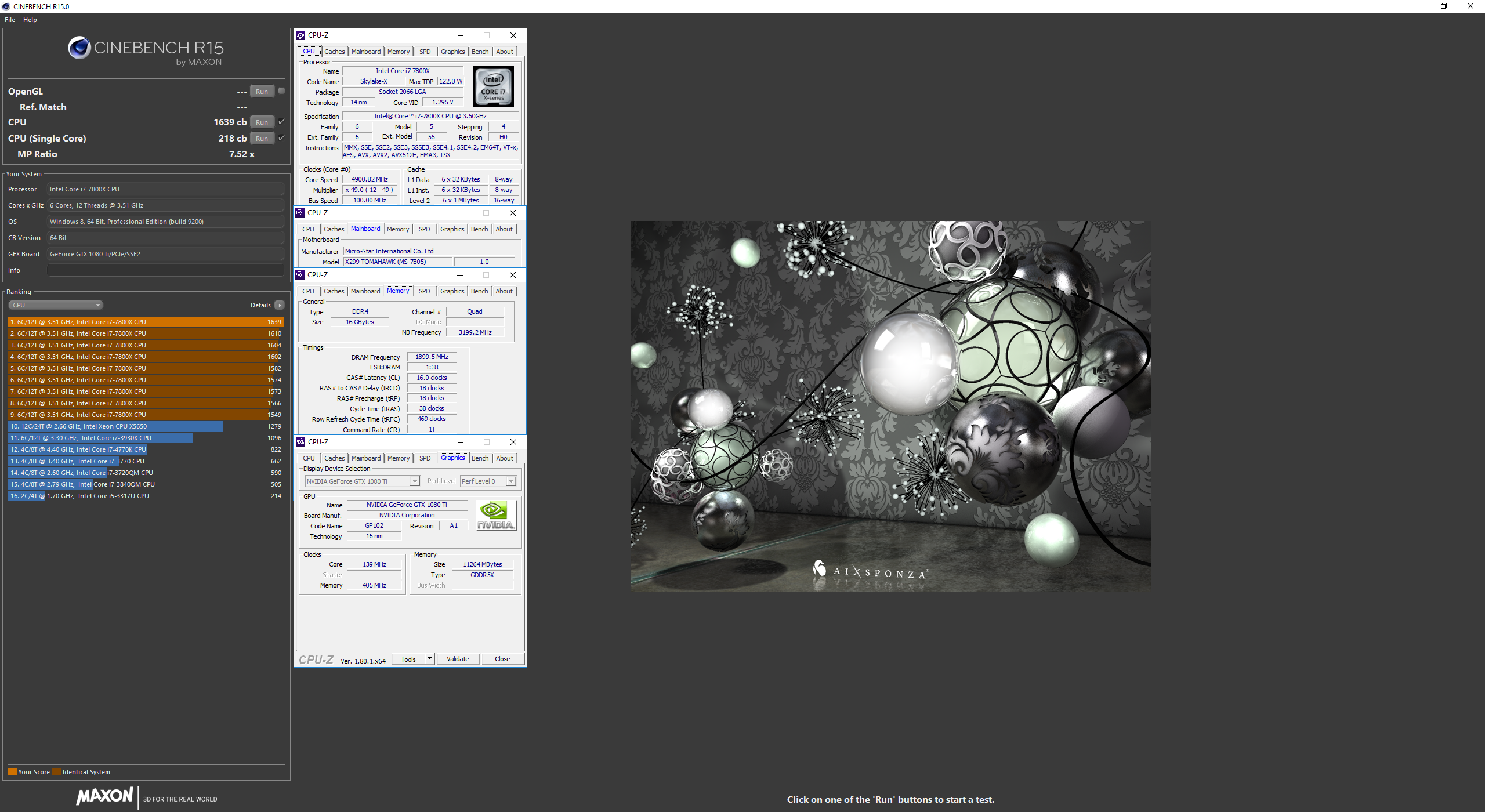
Task: Click the NB Frequency 3199.2 MHz value
Action: [475, 333]
